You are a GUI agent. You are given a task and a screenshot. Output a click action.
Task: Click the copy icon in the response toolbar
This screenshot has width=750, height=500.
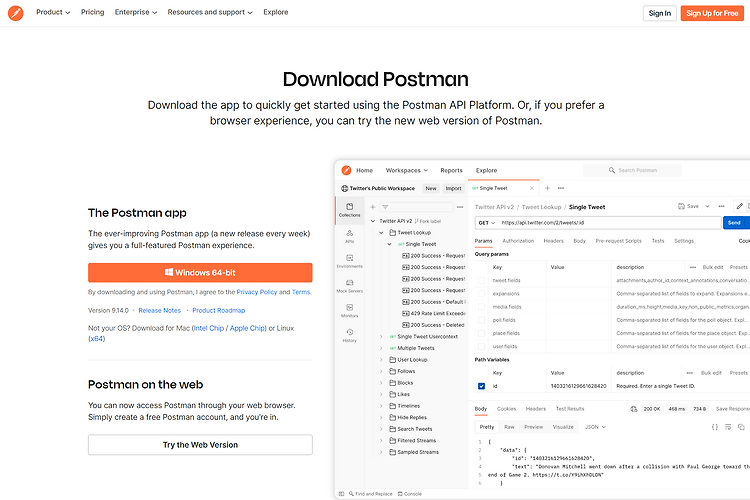[x=741, y=427]
